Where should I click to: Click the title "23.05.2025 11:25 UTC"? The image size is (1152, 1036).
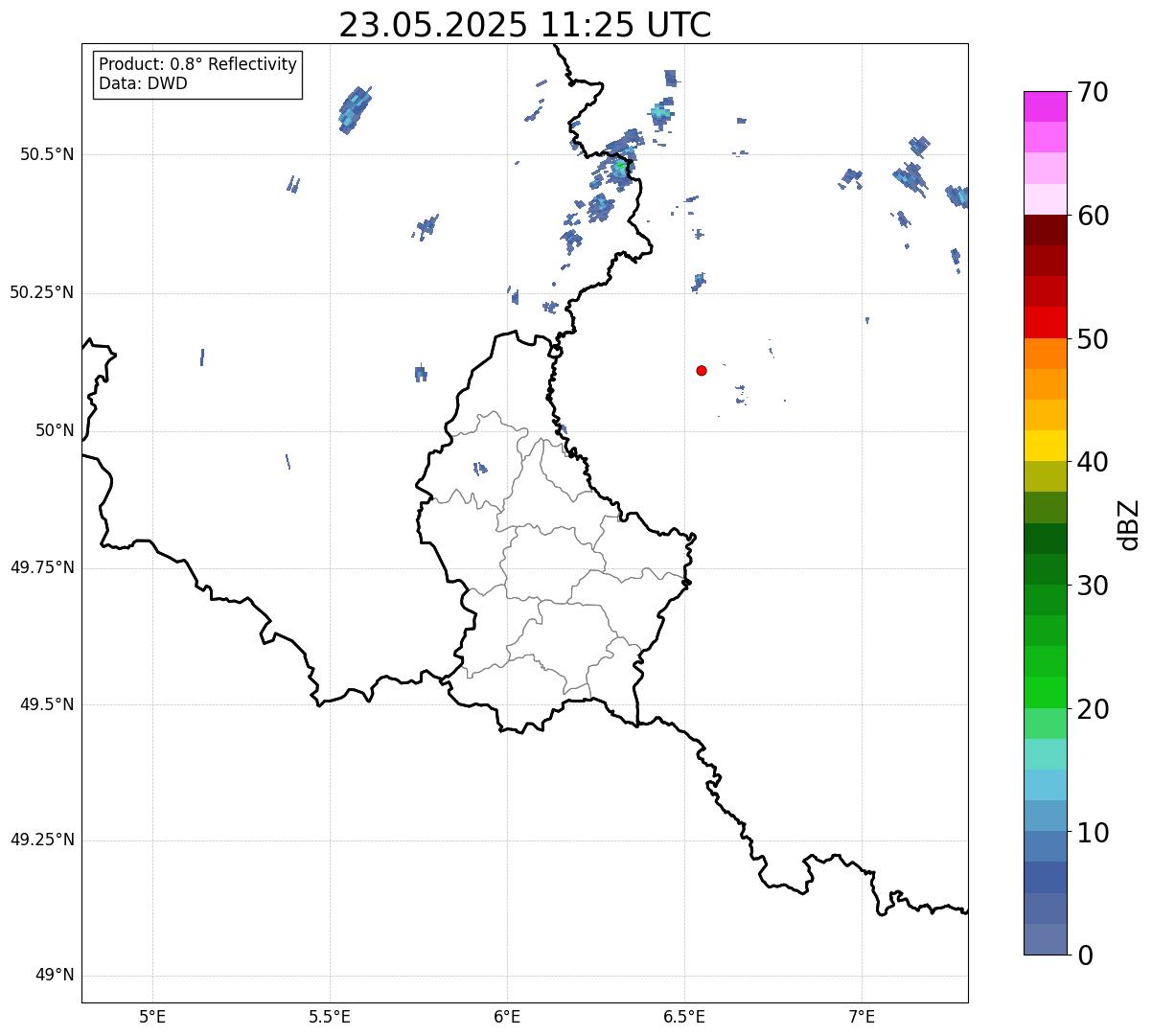[525, 24]
